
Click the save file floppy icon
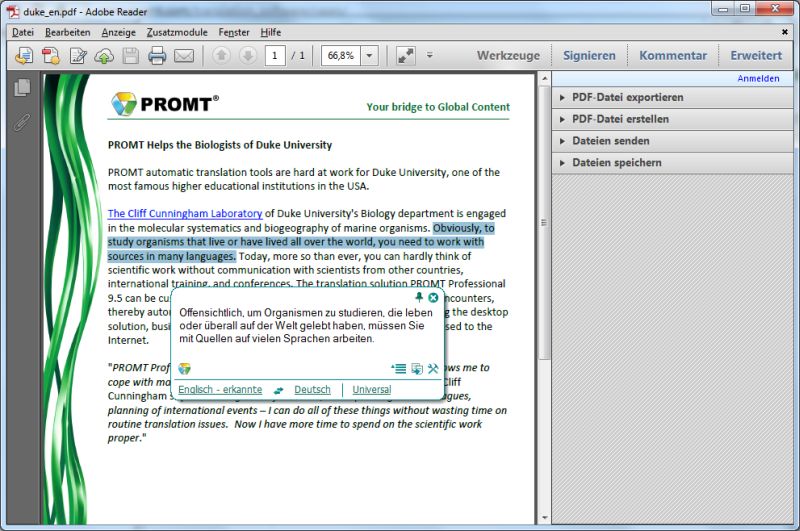point(131,56)
